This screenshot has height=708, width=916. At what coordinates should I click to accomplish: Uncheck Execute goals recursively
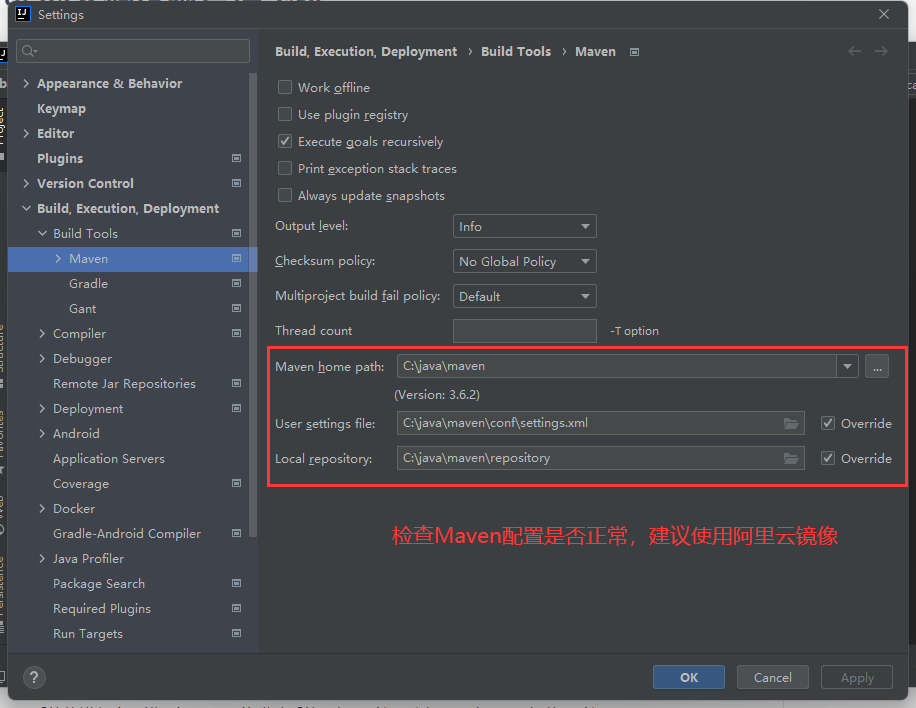(x=285, y=141)
